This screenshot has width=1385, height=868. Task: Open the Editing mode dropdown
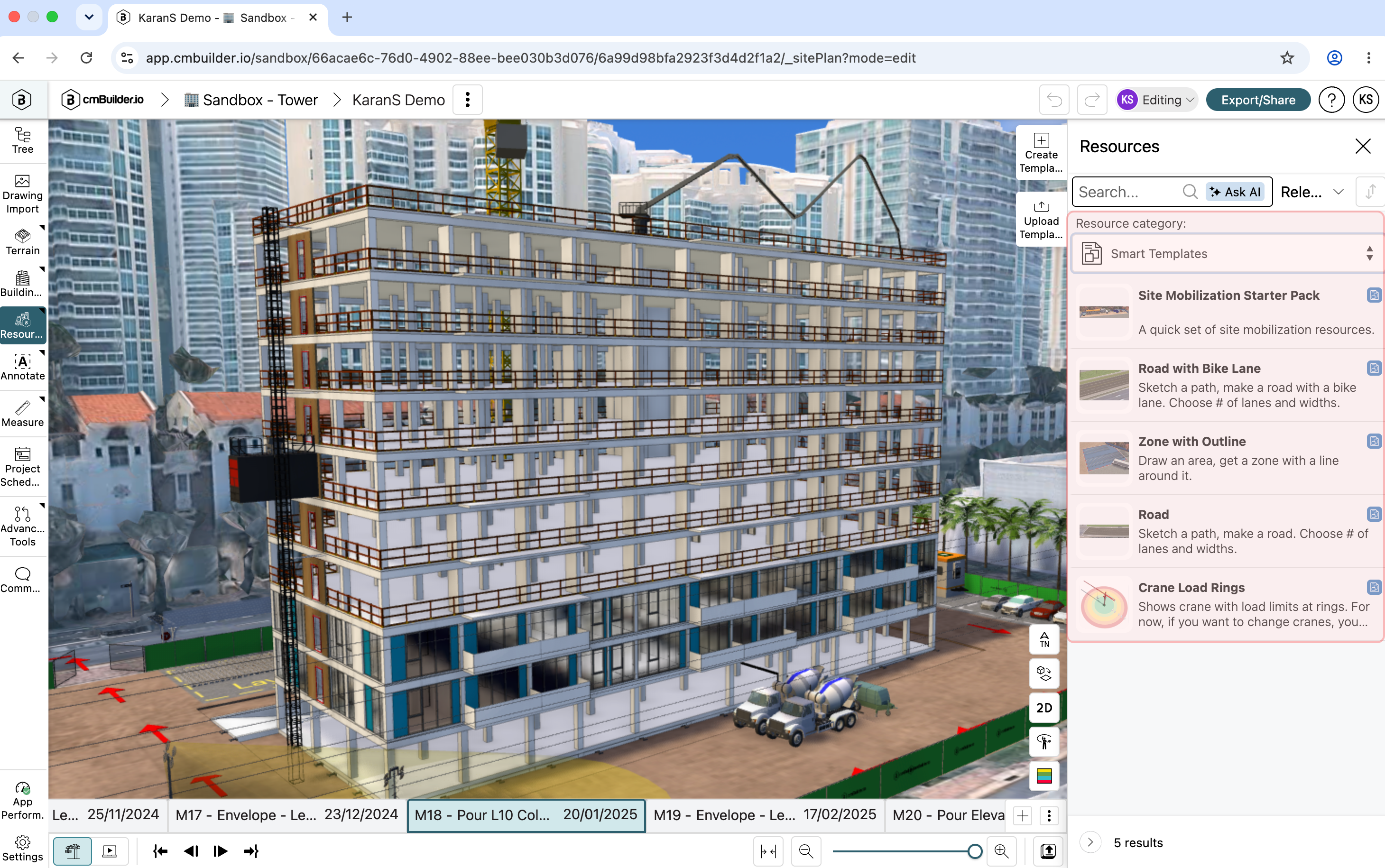pyautogui.click(x=1156, y=100)
